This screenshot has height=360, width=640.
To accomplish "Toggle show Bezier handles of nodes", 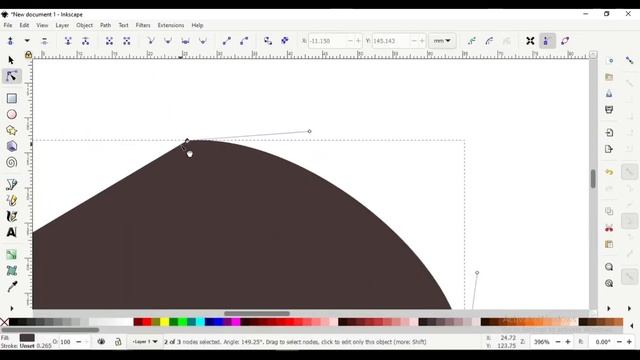I will coord(547,41).
